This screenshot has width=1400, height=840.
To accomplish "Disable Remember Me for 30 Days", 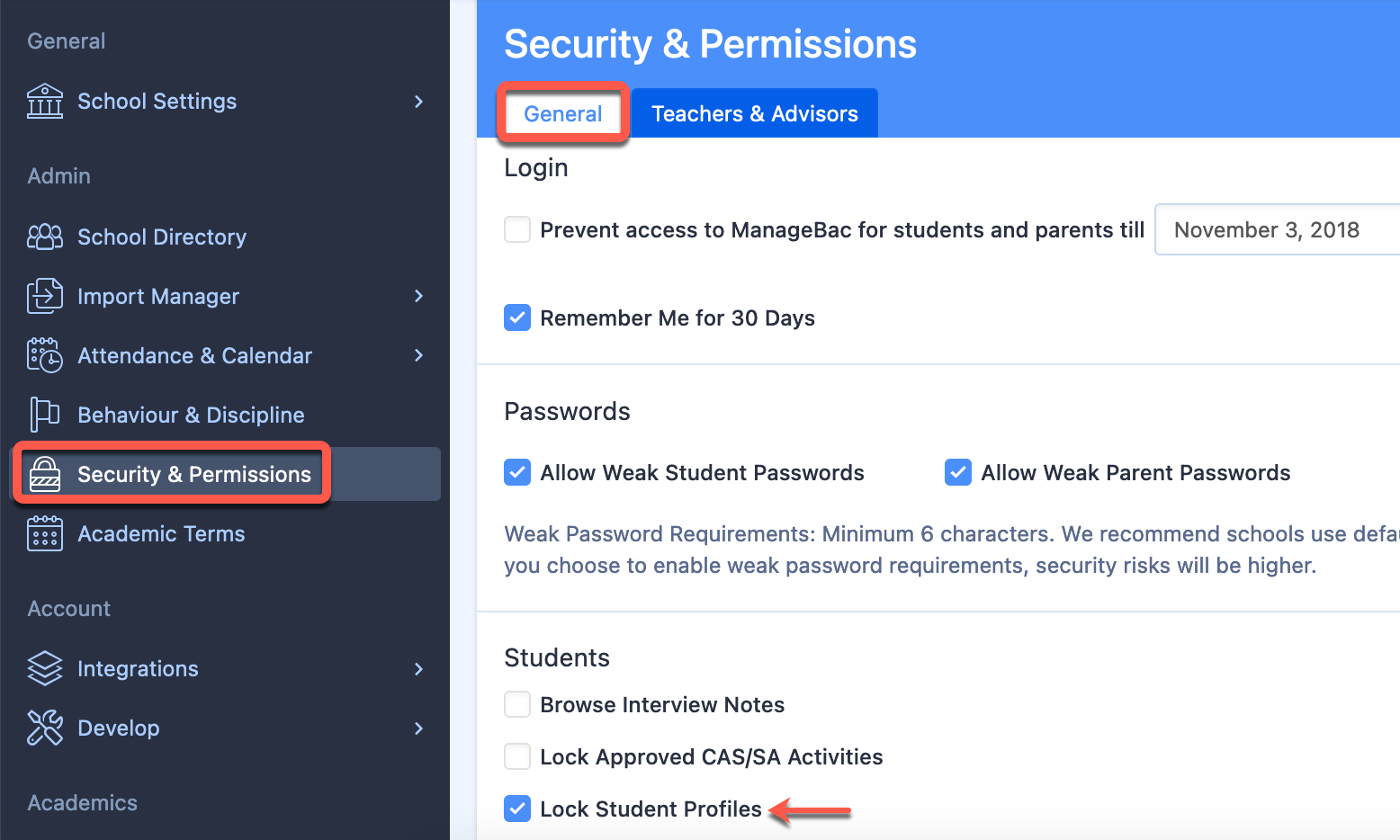I will 517,317.
